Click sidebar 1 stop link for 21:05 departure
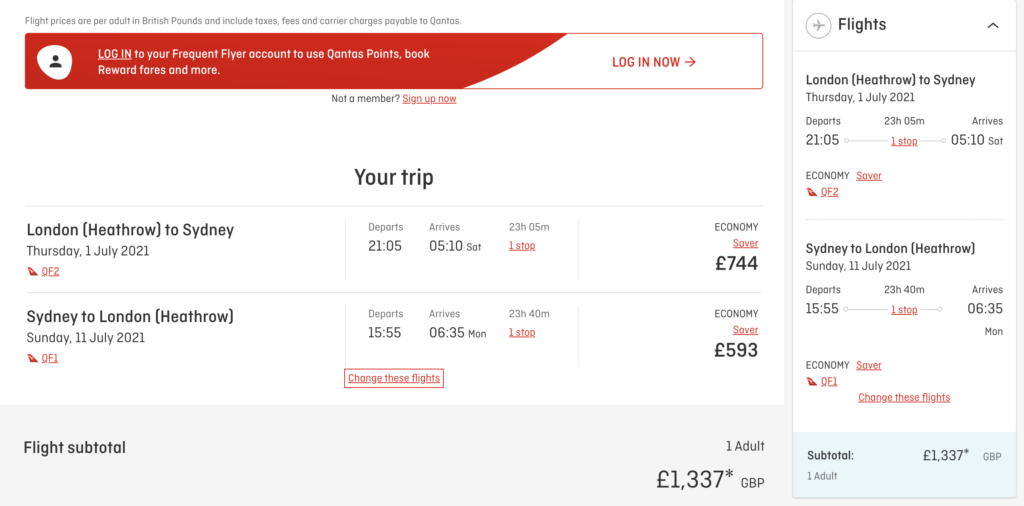Screen dimensions: 1024x506 [904, 142]
